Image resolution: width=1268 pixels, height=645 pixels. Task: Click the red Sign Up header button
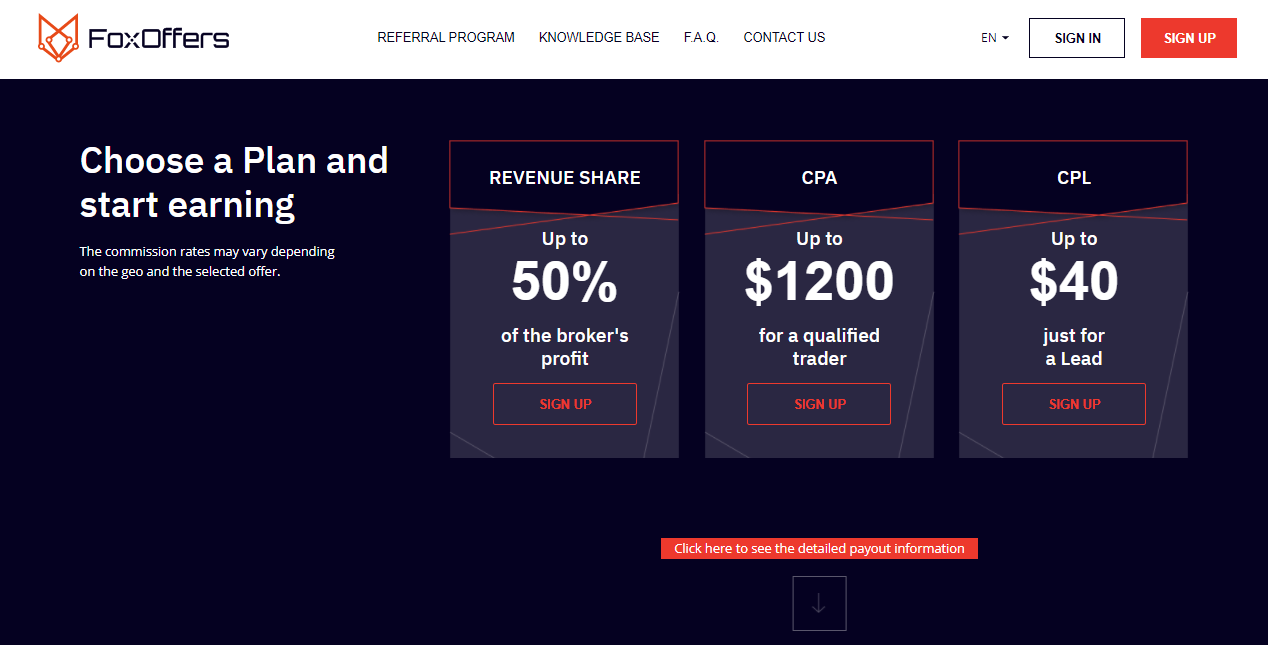click(1189, 38)
